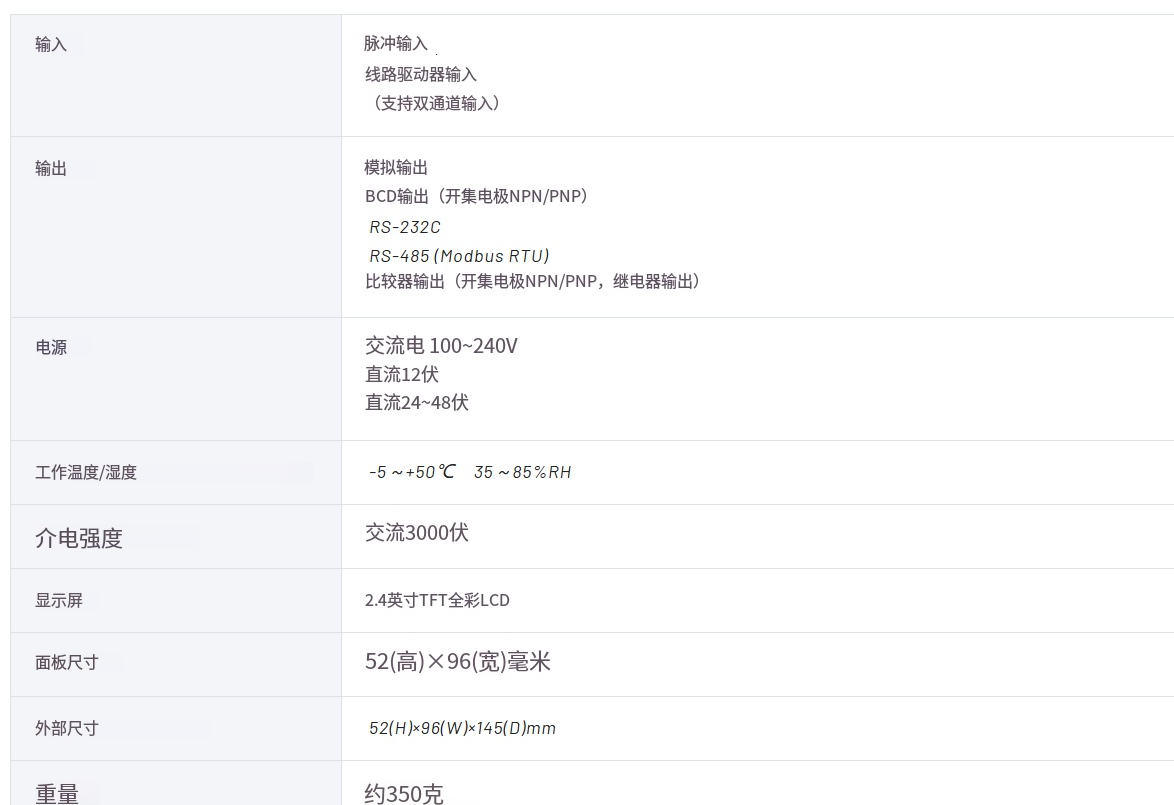1174x805 pixels.
Task: Click the 线路驱动器输入 entry
Action: click(x=420, y=74)
